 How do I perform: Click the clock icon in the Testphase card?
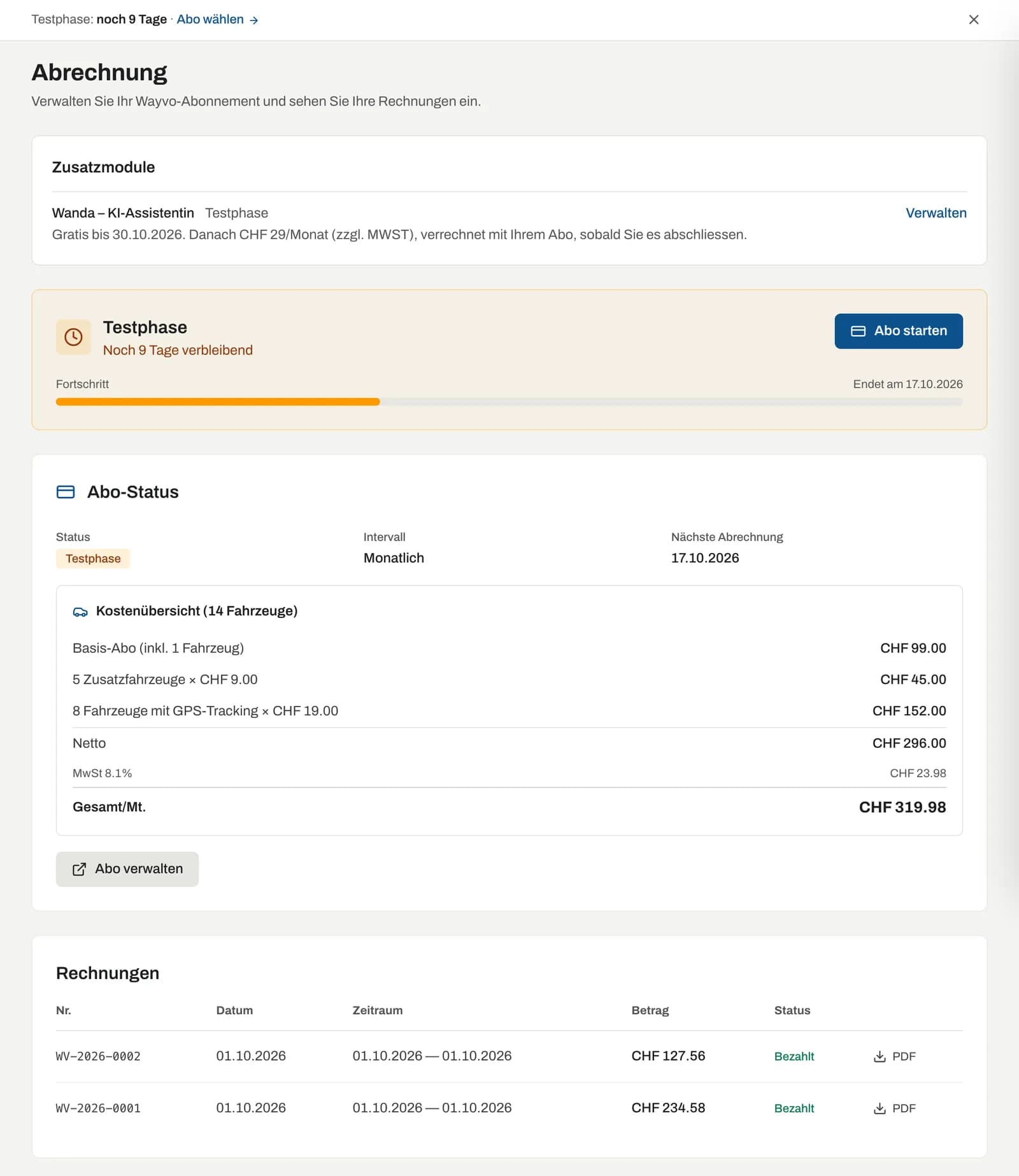(73, 337)
